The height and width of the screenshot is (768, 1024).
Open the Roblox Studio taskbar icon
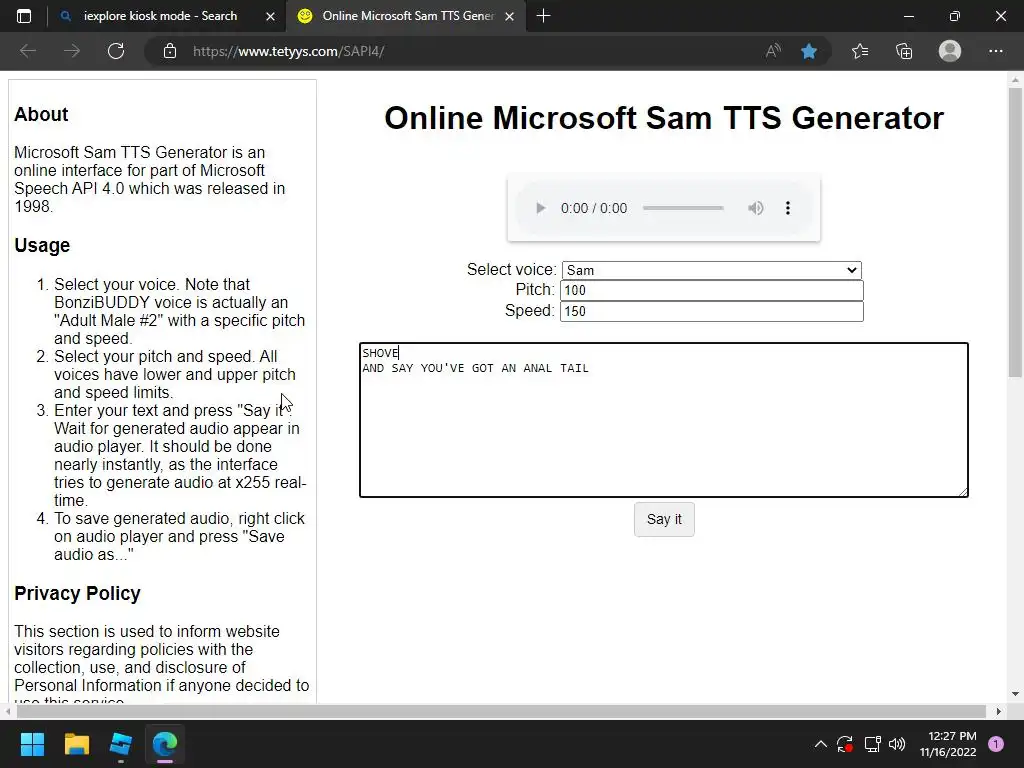pos(121,744)
